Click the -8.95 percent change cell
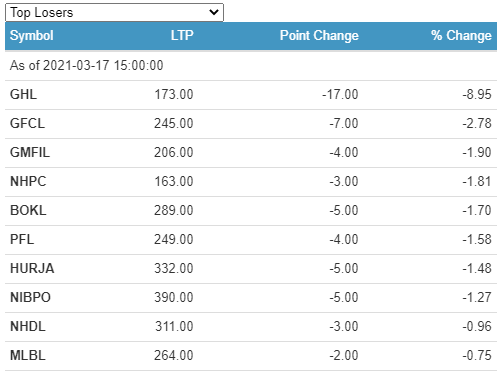This screenshot has height=375, width=503. [x=477, y=94]
